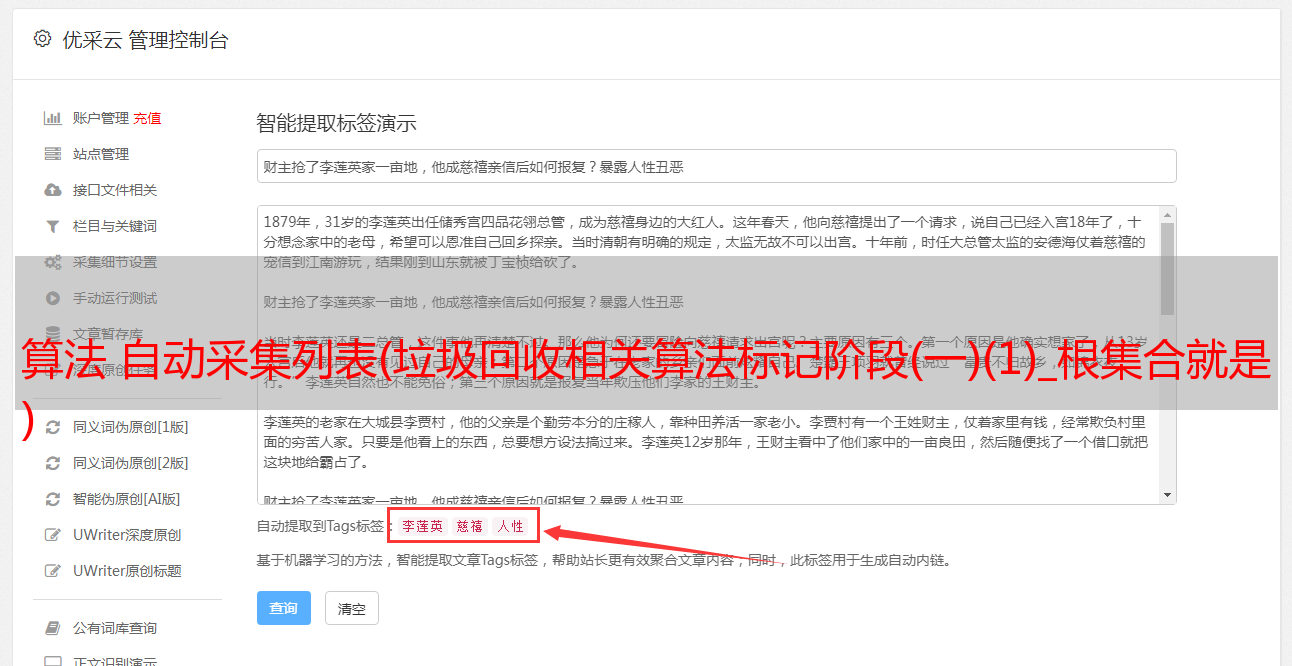Open the 站点管理 menu entry

click(x=101, y=154)
